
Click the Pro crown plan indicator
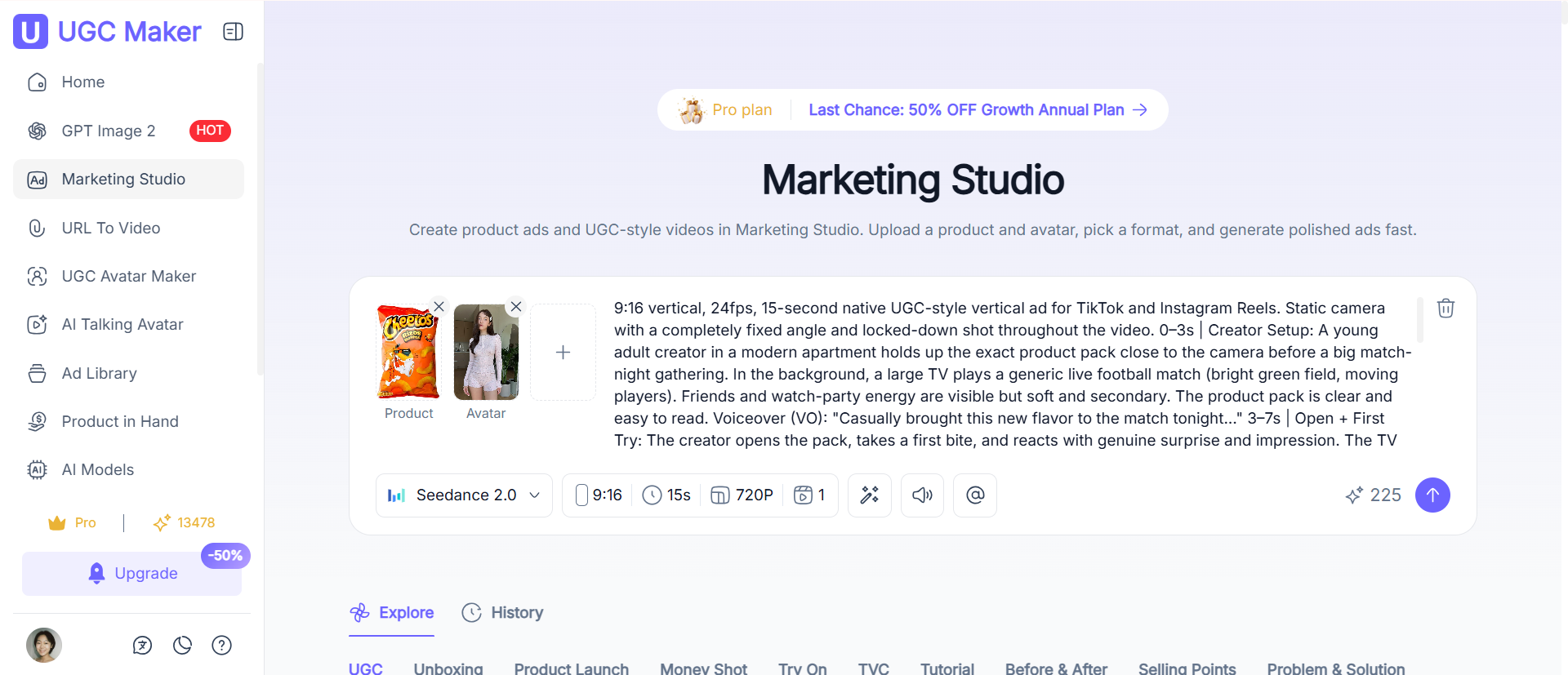(72, 522)
